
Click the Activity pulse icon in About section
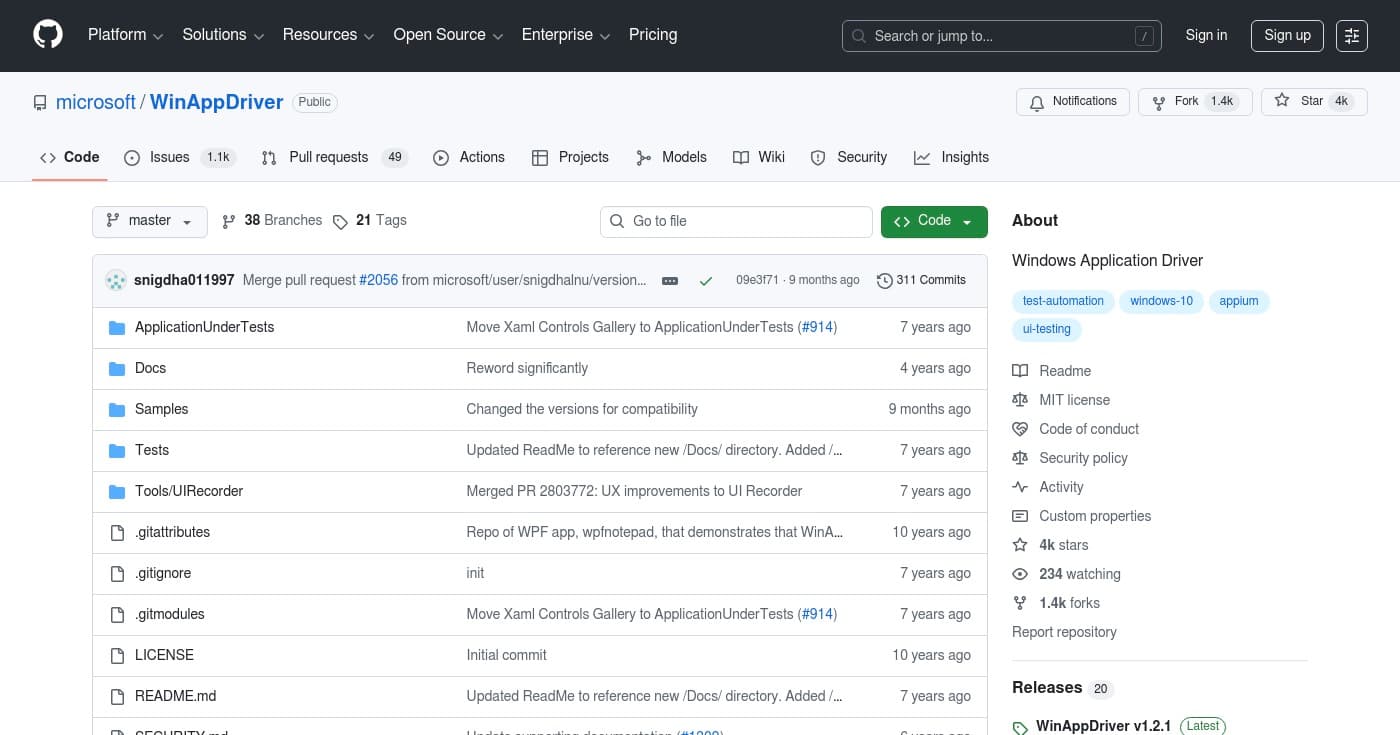pyautogui.click(x=1020, y=487)
